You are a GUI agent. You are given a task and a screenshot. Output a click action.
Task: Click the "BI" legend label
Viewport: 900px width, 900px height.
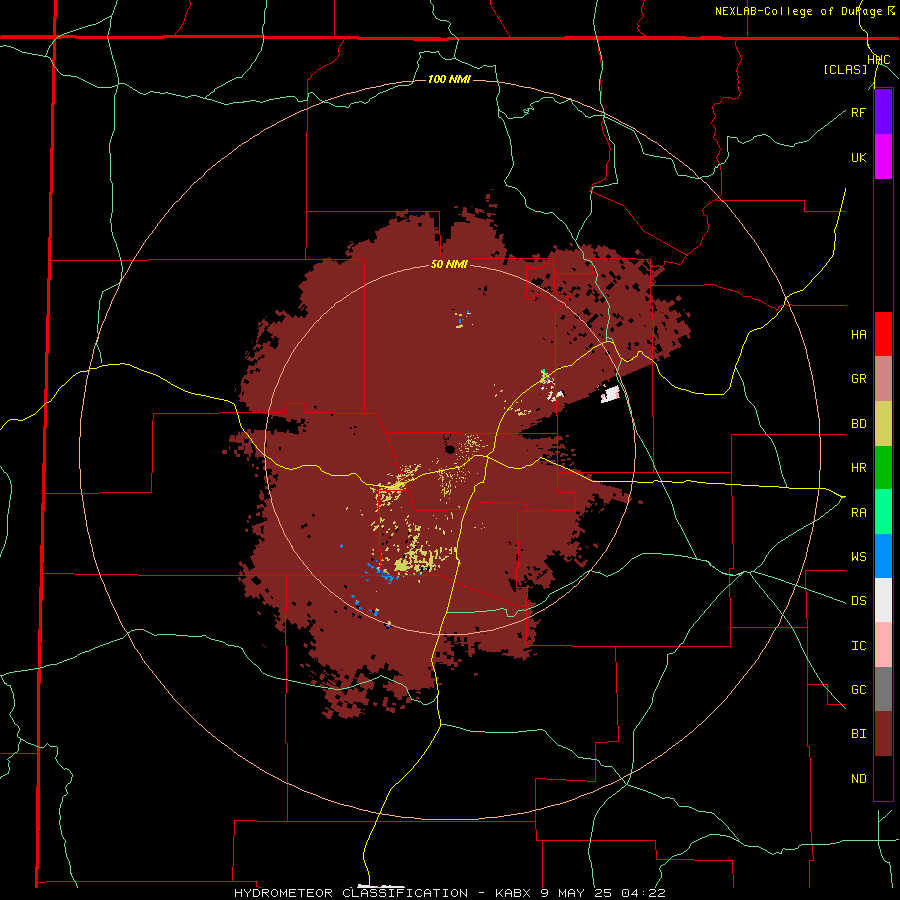click(858, 734)
